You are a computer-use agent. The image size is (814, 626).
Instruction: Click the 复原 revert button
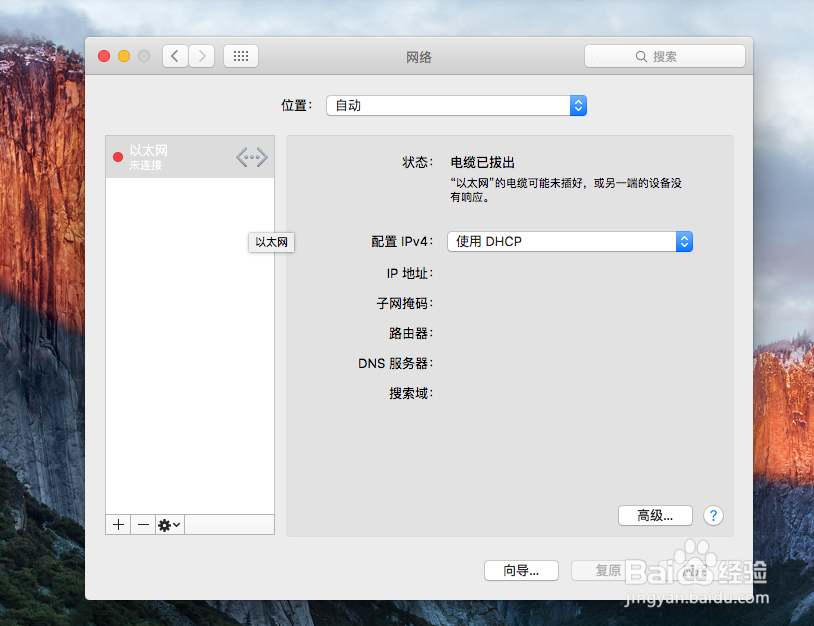pos(608,570)
